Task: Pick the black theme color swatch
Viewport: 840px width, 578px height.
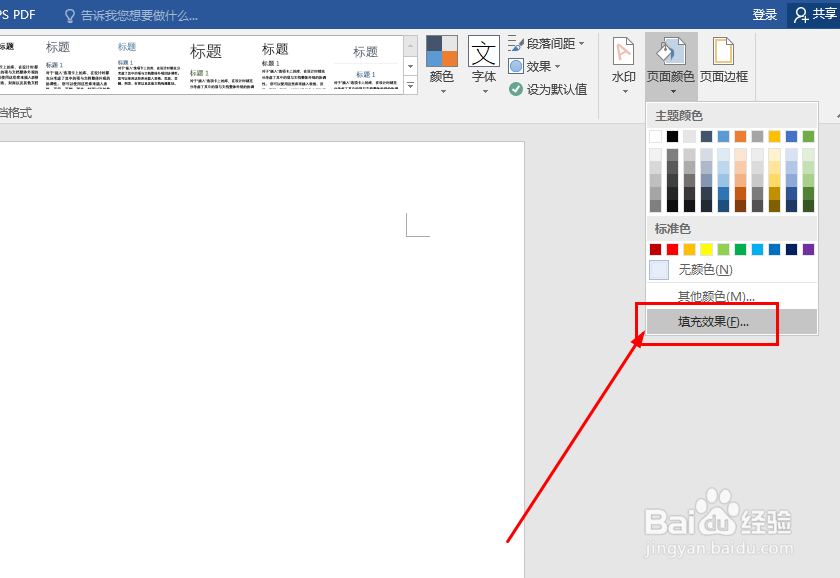Action: 672,137
